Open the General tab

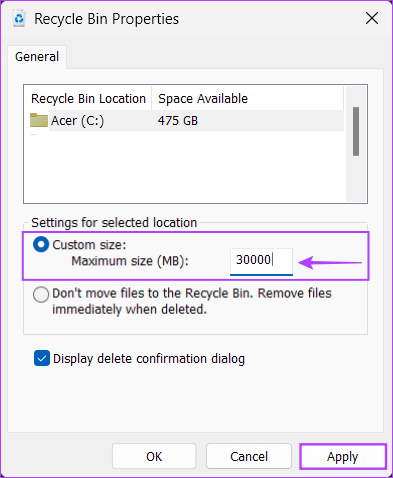pyautogui.click(x=37, y=57)
